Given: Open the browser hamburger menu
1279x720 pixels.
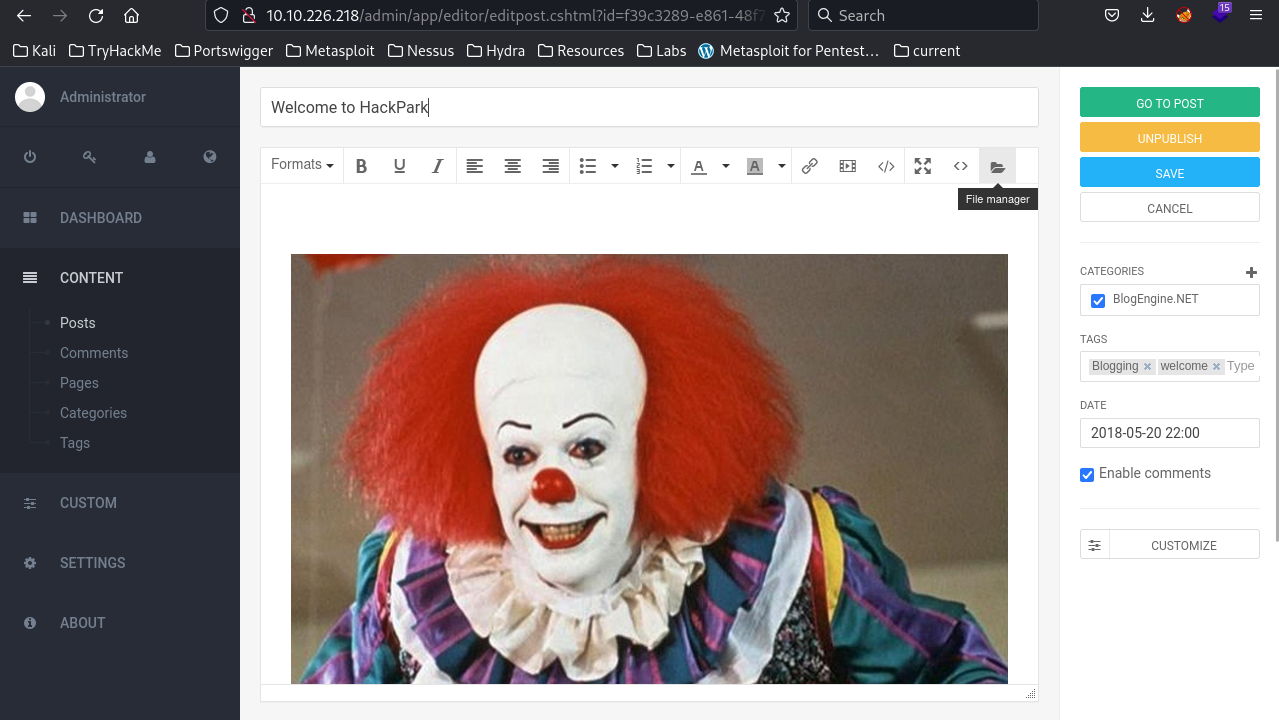Looking at the screenshot, I should [1257, 16].
